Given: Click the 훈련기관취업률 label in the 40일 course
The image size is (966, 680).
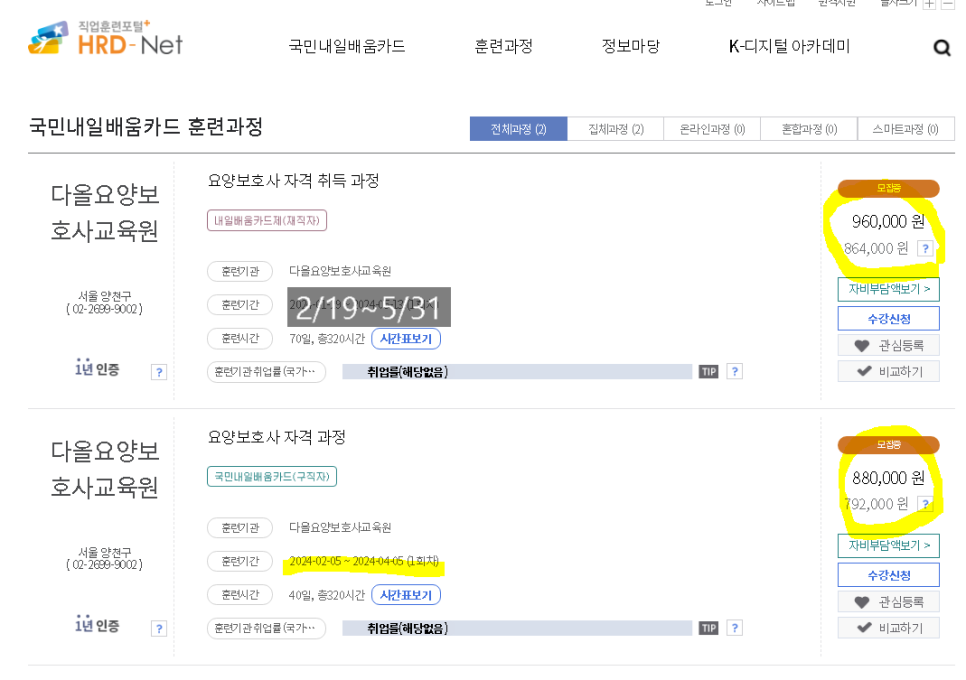Looking at the screenshot, I should (x=266, y=628).
